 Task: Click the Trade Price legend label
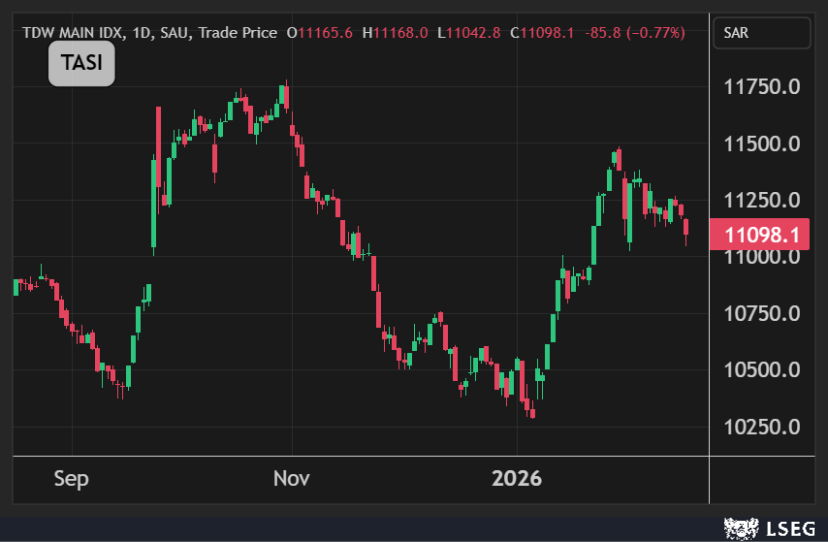[237, 33]
